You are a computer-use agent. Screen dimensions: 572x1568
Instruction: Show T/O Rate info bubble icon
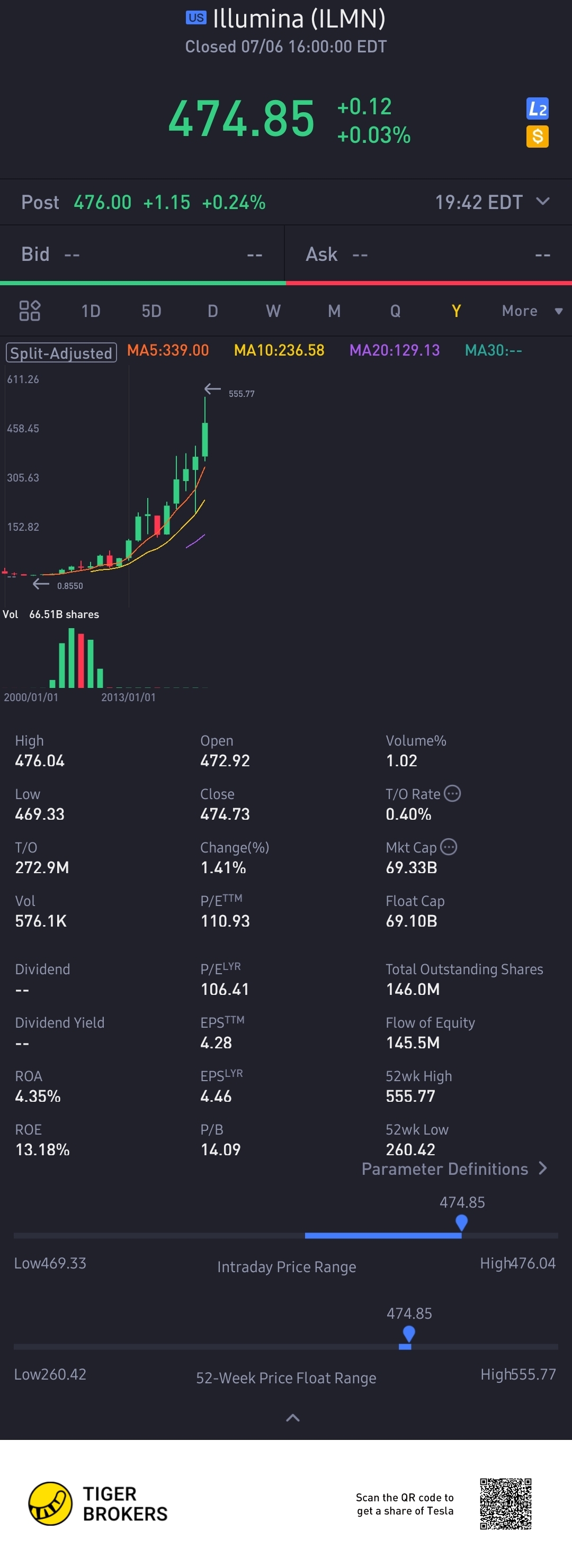point(452,794)
